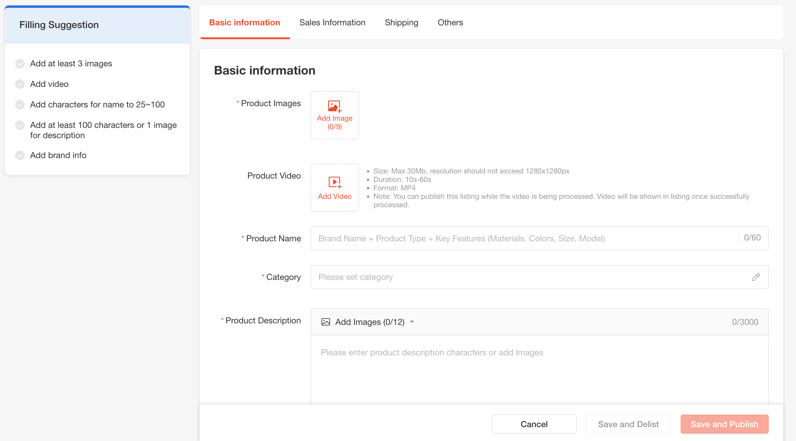
Task: Select the Basic information tab
Action: [244, 22]
